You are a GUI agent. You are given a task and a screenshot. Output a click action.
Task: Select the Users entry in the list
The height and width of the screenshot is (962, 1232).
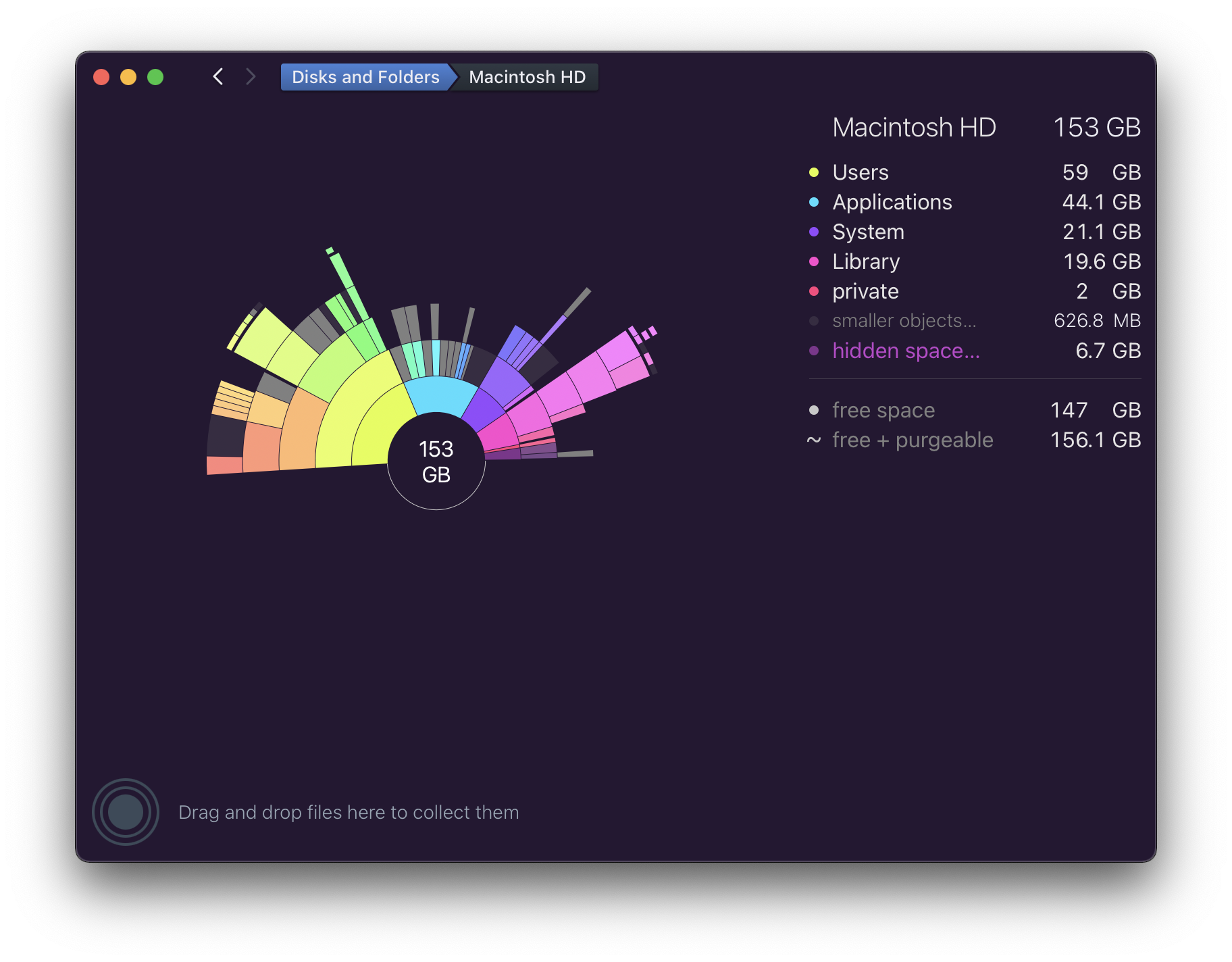point(974,172)
